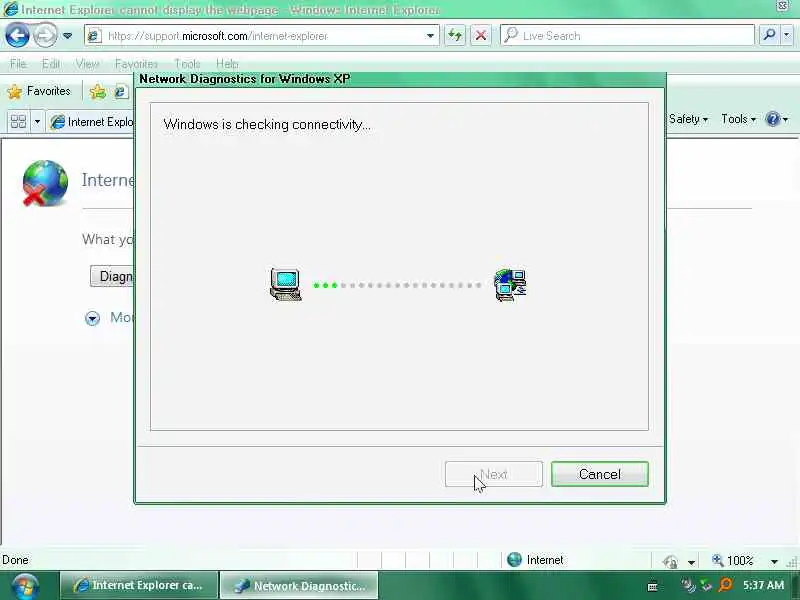Click the globe with red X icon

click(45, 183)
